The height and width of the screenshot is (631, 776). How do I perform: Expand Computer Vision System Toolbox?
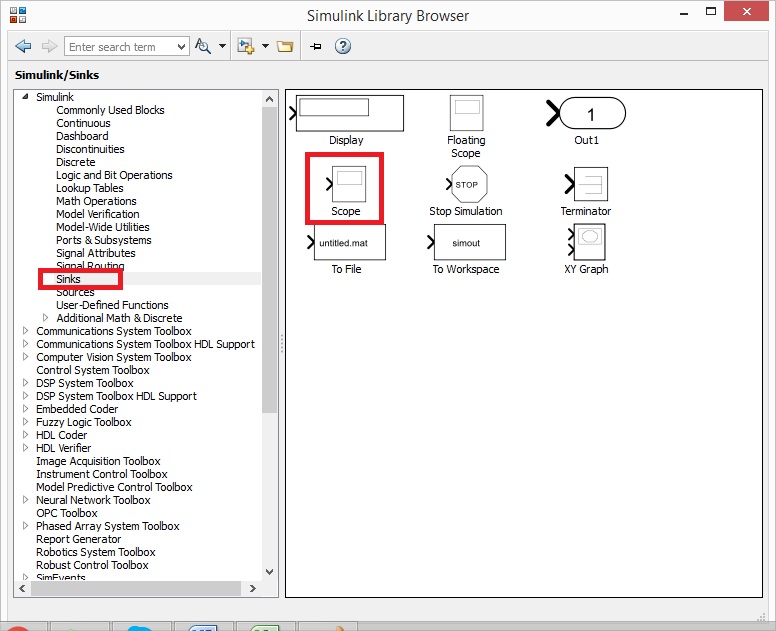(26, 356)
